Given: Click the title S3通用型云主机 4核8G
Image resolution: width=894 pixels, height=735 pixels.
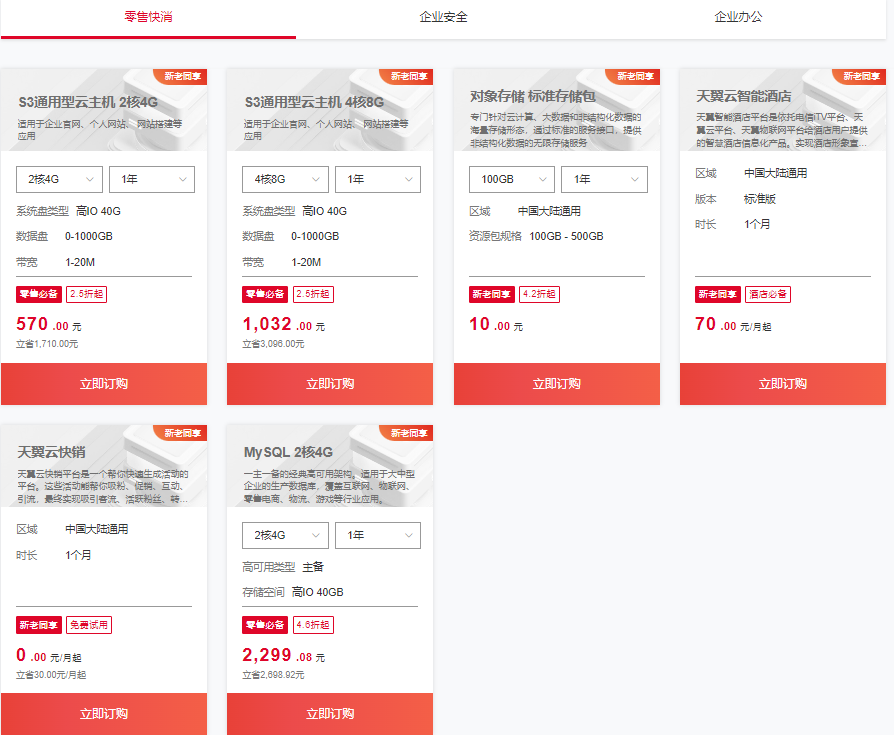Looking at the screenshot, I should click(315, 103).
